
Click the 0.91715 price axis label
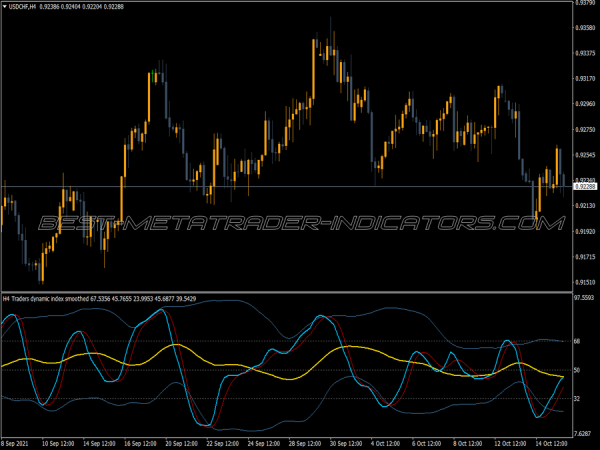(x=585, y=257)
